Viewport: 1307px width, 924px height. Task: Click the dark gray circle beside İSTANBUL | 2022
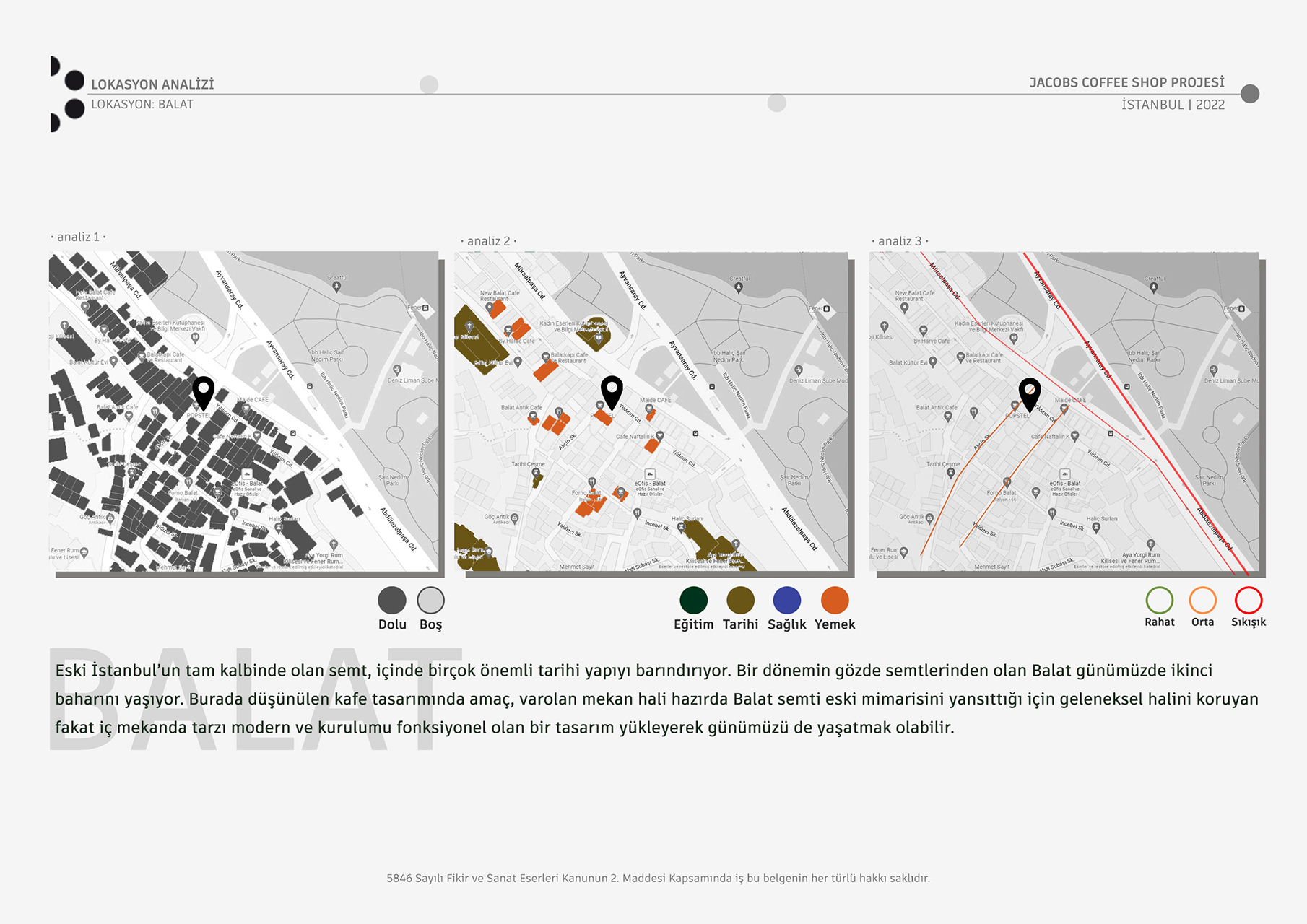click(1250, 94)
